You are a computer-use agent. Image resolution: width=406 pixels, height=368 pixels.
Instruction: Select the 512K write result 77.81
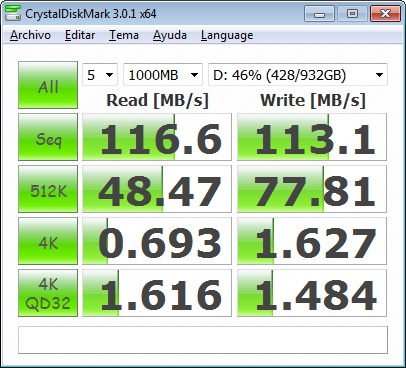pos(312,189)
